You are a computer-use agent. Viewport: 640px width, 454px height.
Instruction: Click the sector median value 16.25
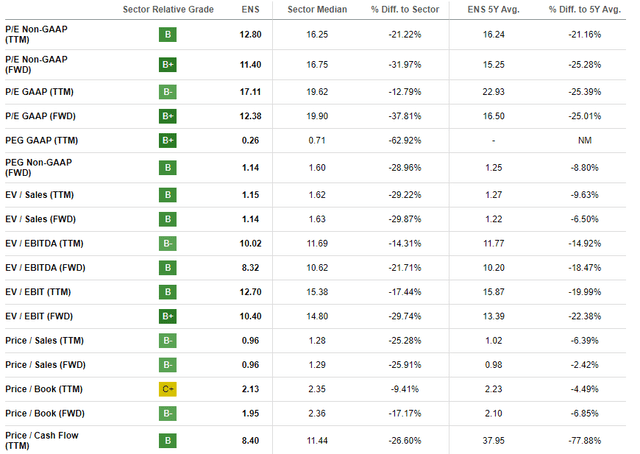click(x=317, y=35)
